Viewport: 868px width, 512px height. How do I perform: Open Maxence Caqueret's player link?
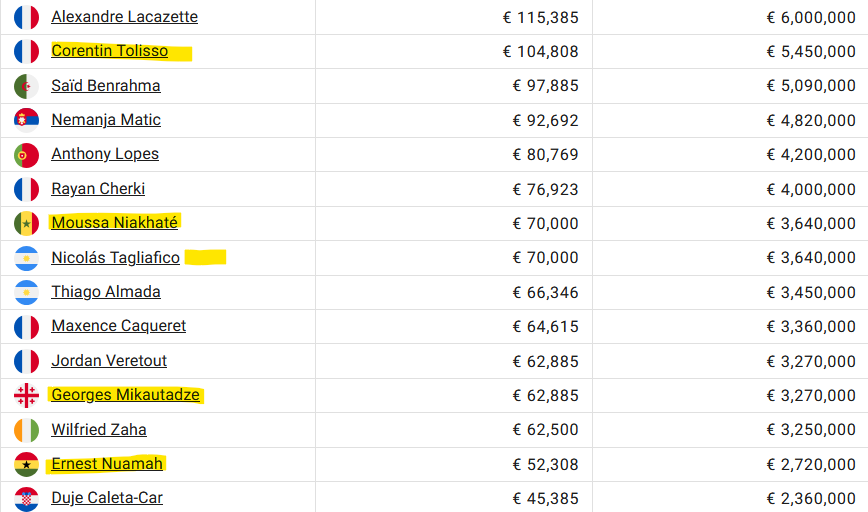click(118, 325)
